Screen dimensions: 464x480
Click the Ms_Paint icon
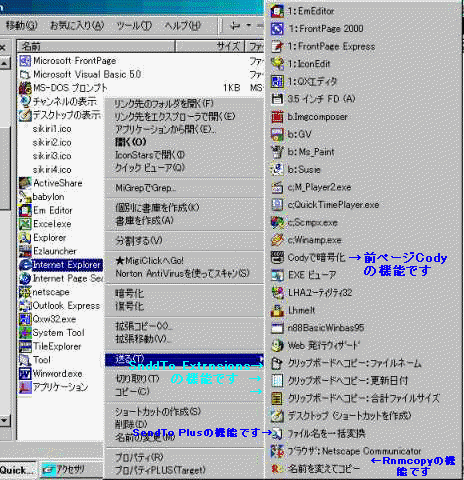click(277, 152)
